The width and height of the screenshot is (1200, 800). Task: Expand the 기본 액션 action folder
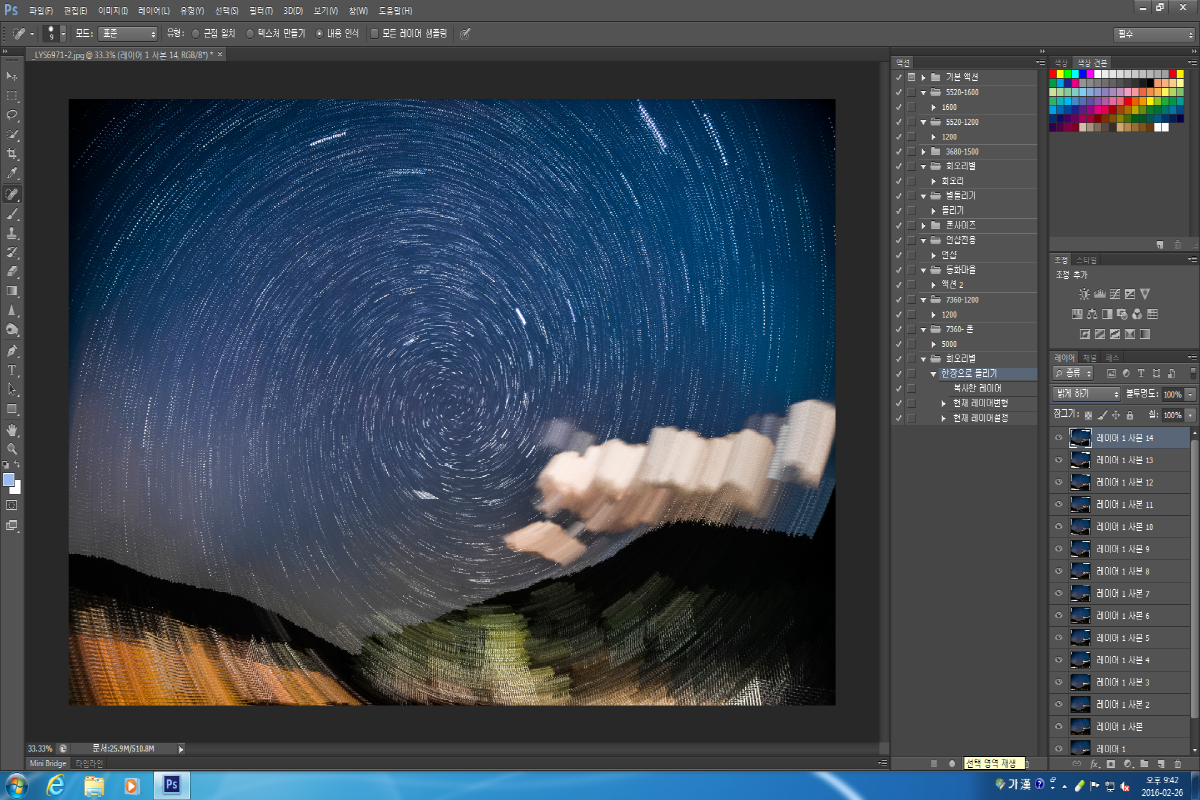[x=922, y=77]
